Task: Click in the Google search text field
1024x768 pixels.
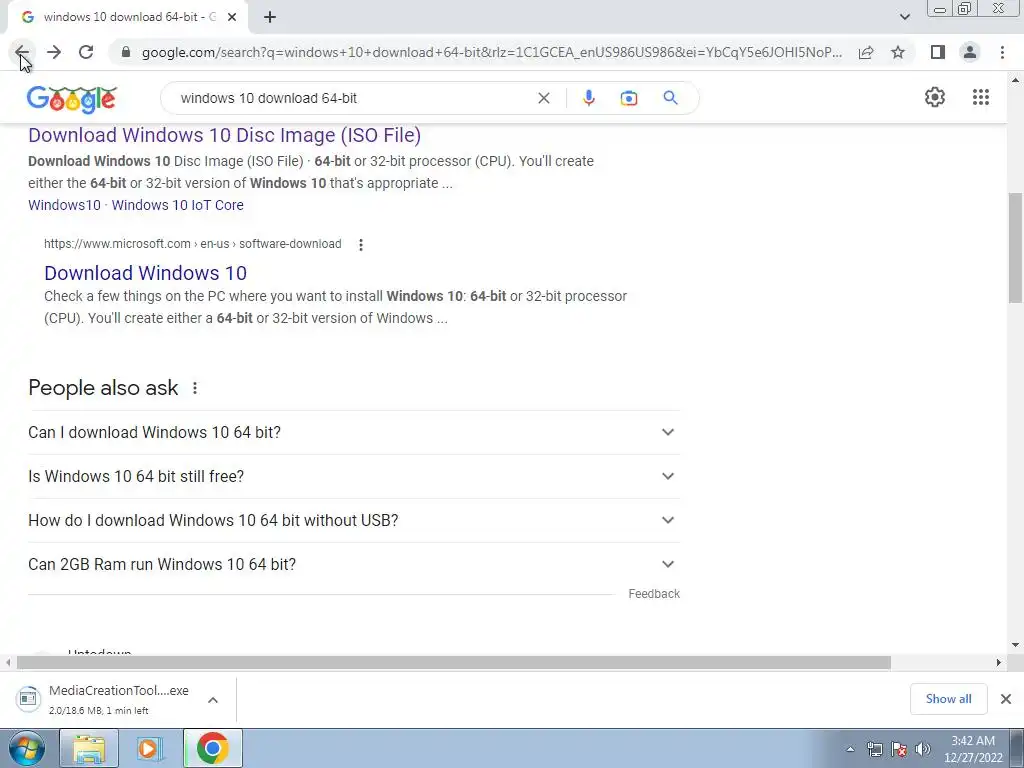Action: (x=353, y=98)
